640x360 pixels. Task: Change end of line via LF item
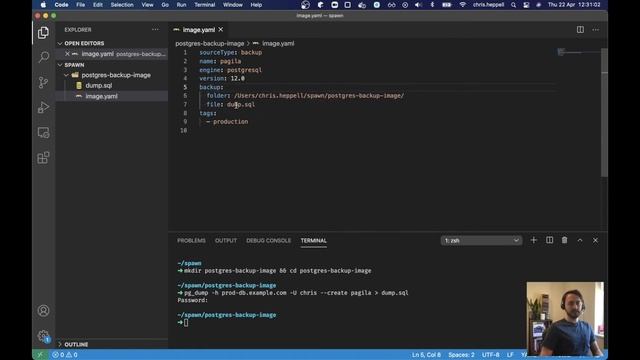point(510,355)
